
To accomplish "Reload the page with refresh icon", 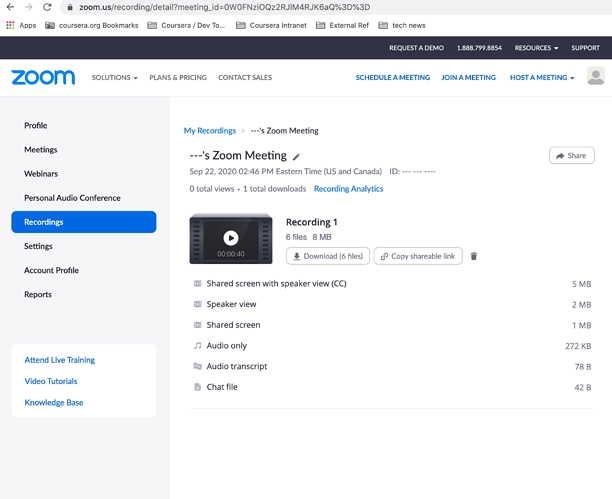I will click(47, 7).
